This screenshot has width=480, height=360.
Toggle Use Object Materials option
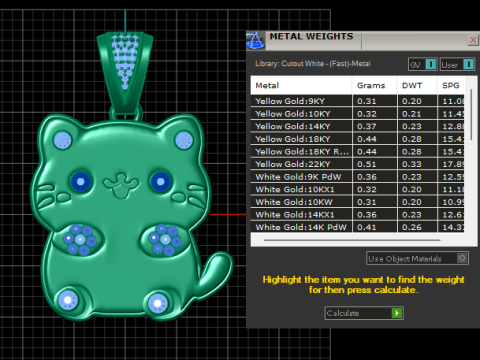click(x=418, y=258)
